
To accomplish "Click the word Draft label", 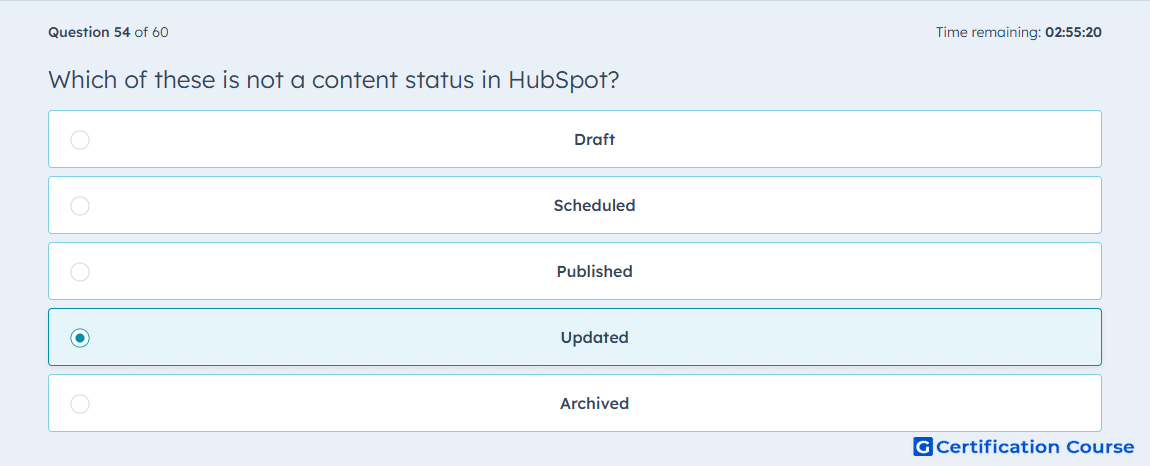I will (594, 139).
